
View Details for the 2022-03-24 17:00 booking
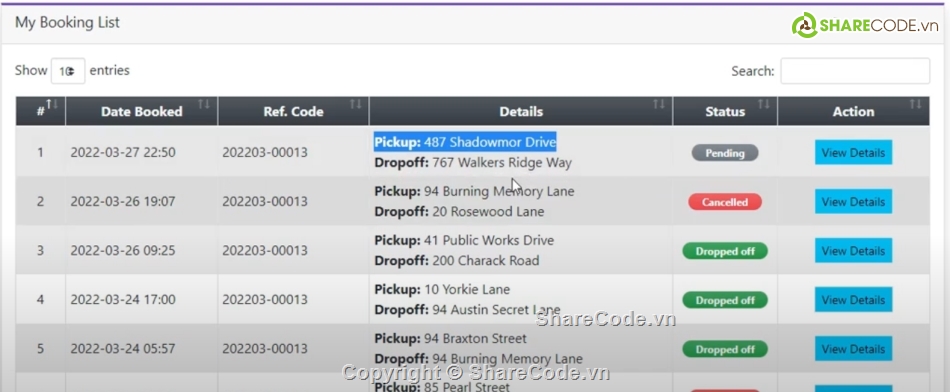point(853,300)
